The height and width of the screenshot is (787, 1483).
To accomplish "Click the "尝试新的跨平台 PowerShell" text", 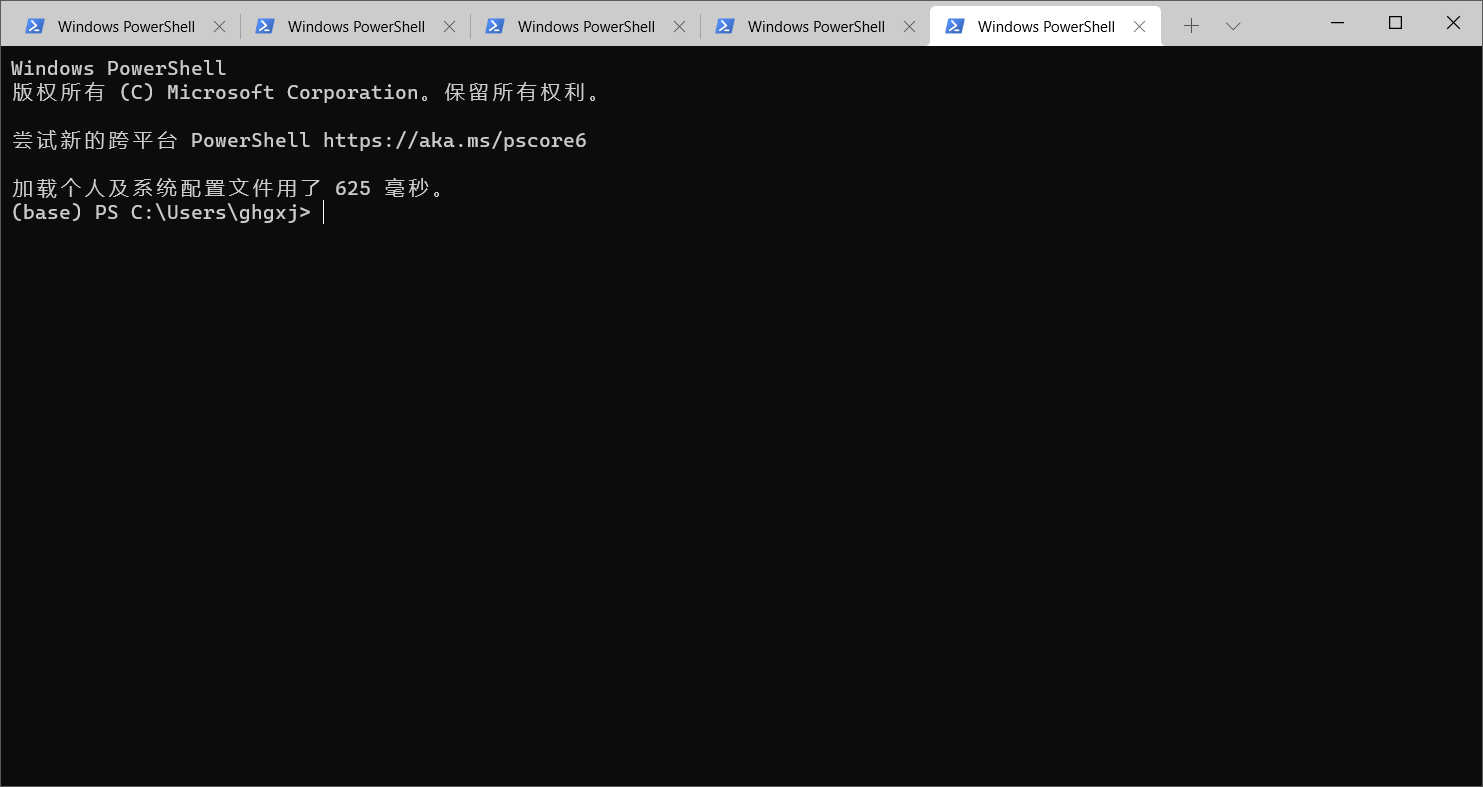I will 161,140.
